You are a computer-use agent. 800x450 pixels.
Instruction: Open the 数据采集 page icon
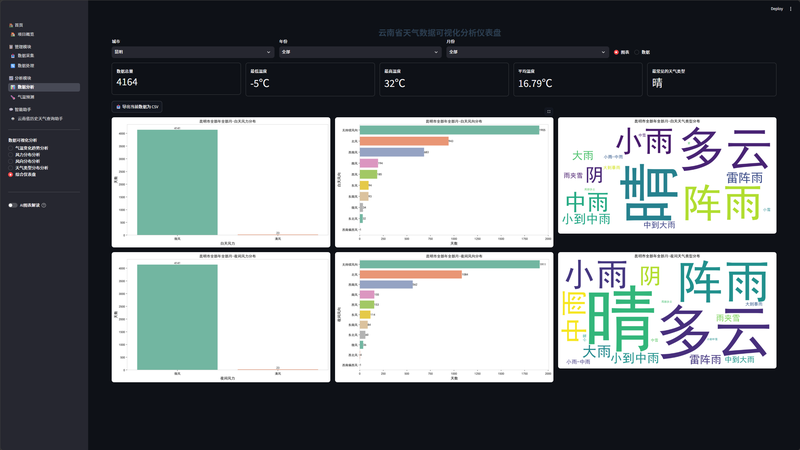tap(13, 56)
